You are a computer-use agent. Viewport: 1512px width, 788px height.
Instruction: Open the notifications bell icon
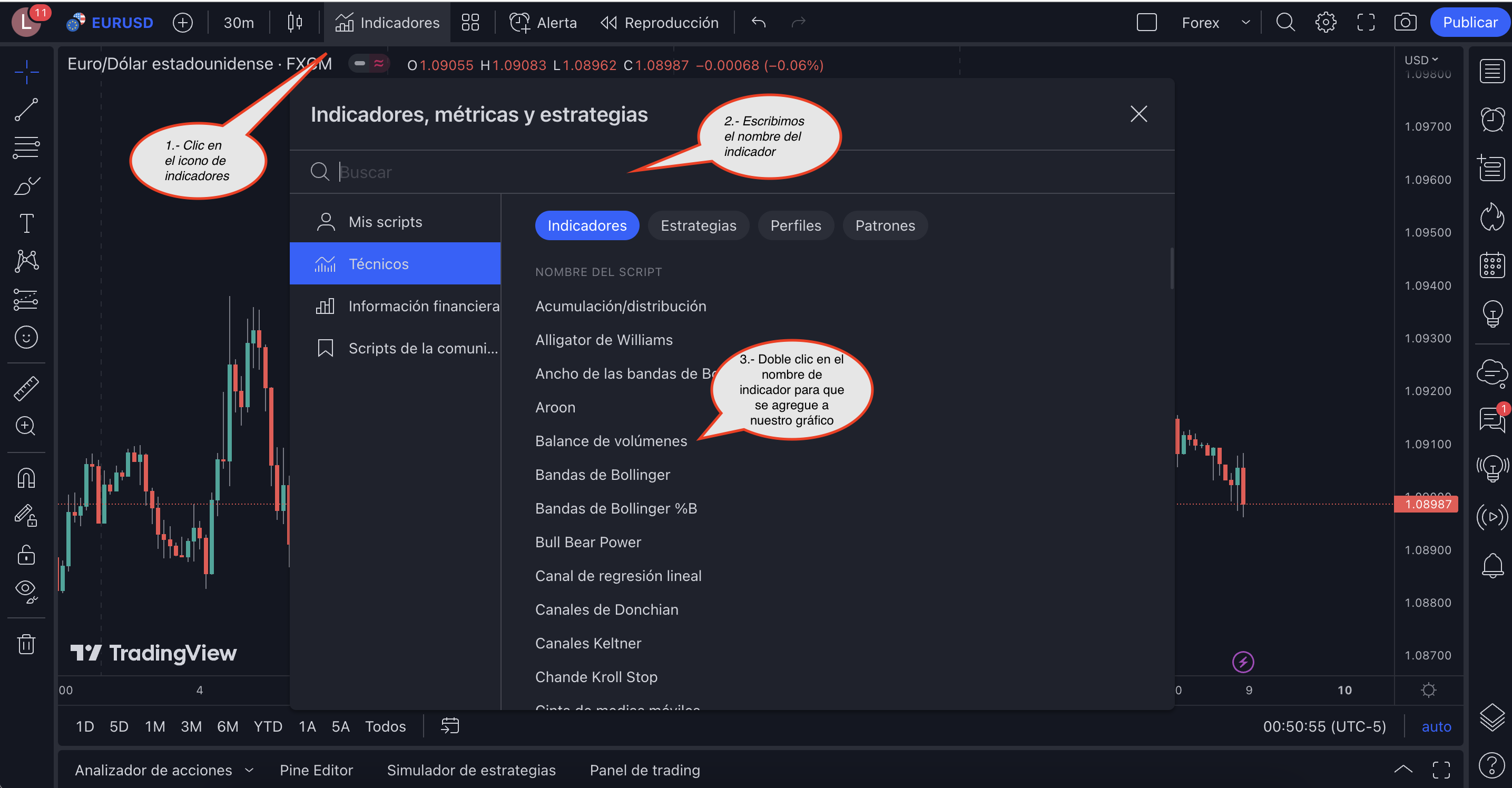(1491, 566)
